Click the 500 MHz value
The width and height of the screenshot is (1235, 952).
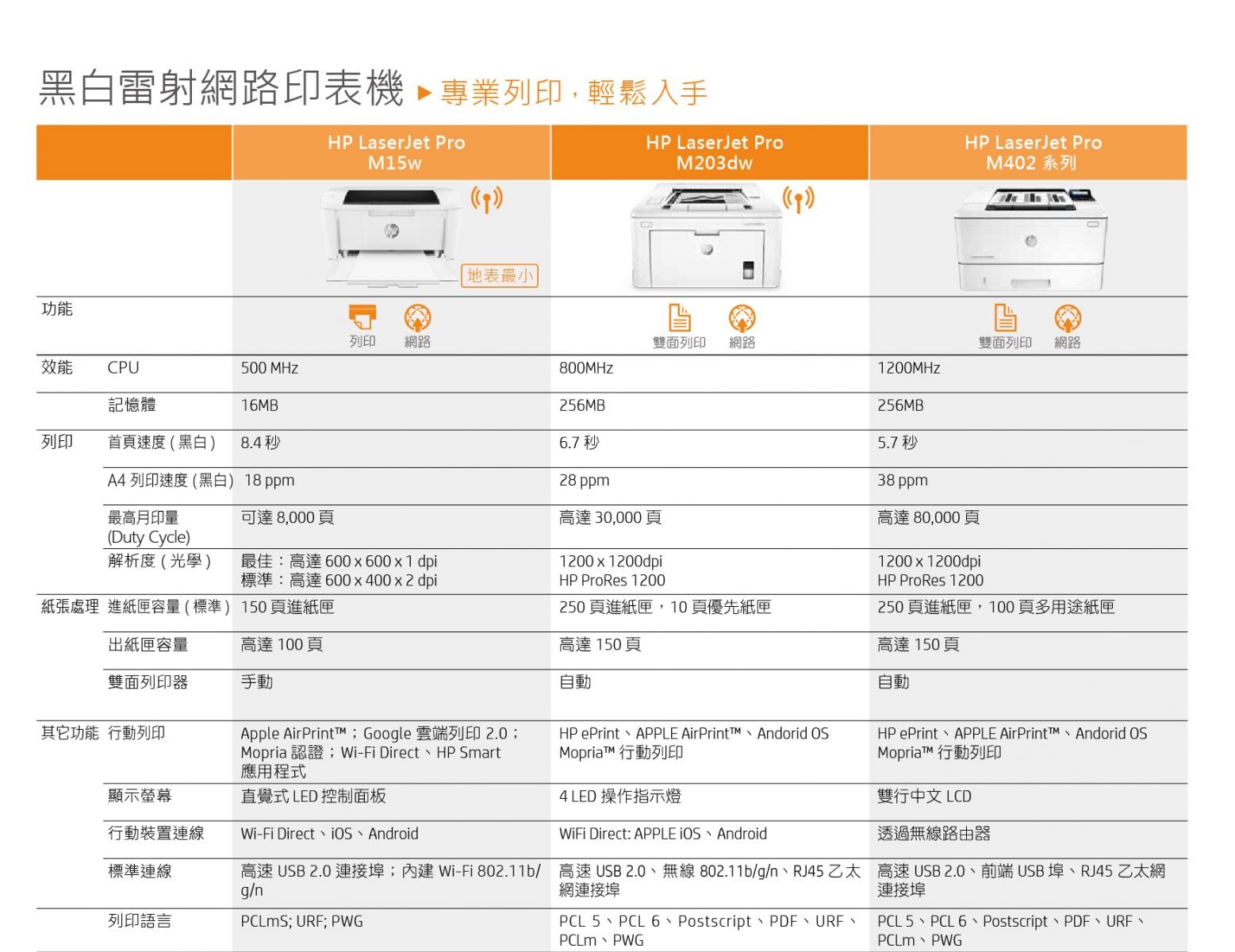tap(270, 367)
